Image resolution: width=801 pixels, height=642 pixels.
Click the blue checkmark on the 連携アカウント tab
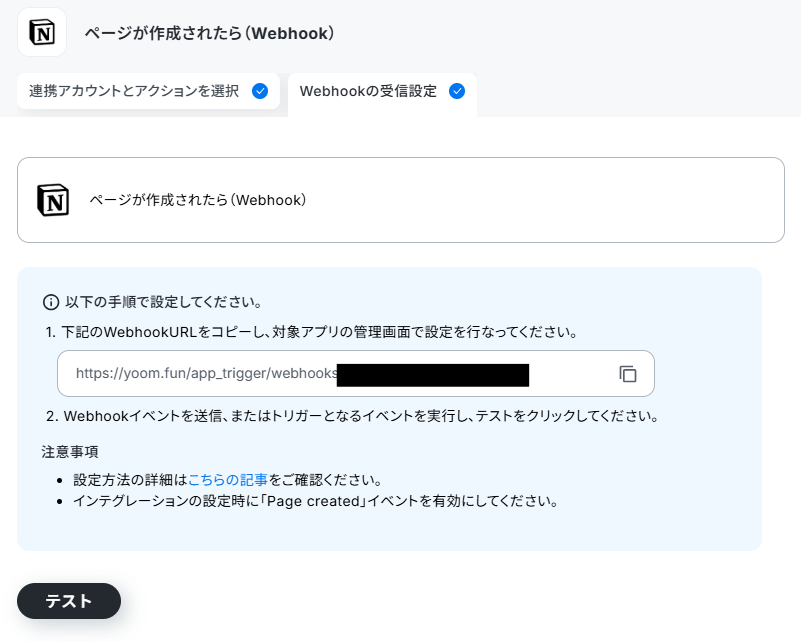pyautogui.click(x=260, y=91)
